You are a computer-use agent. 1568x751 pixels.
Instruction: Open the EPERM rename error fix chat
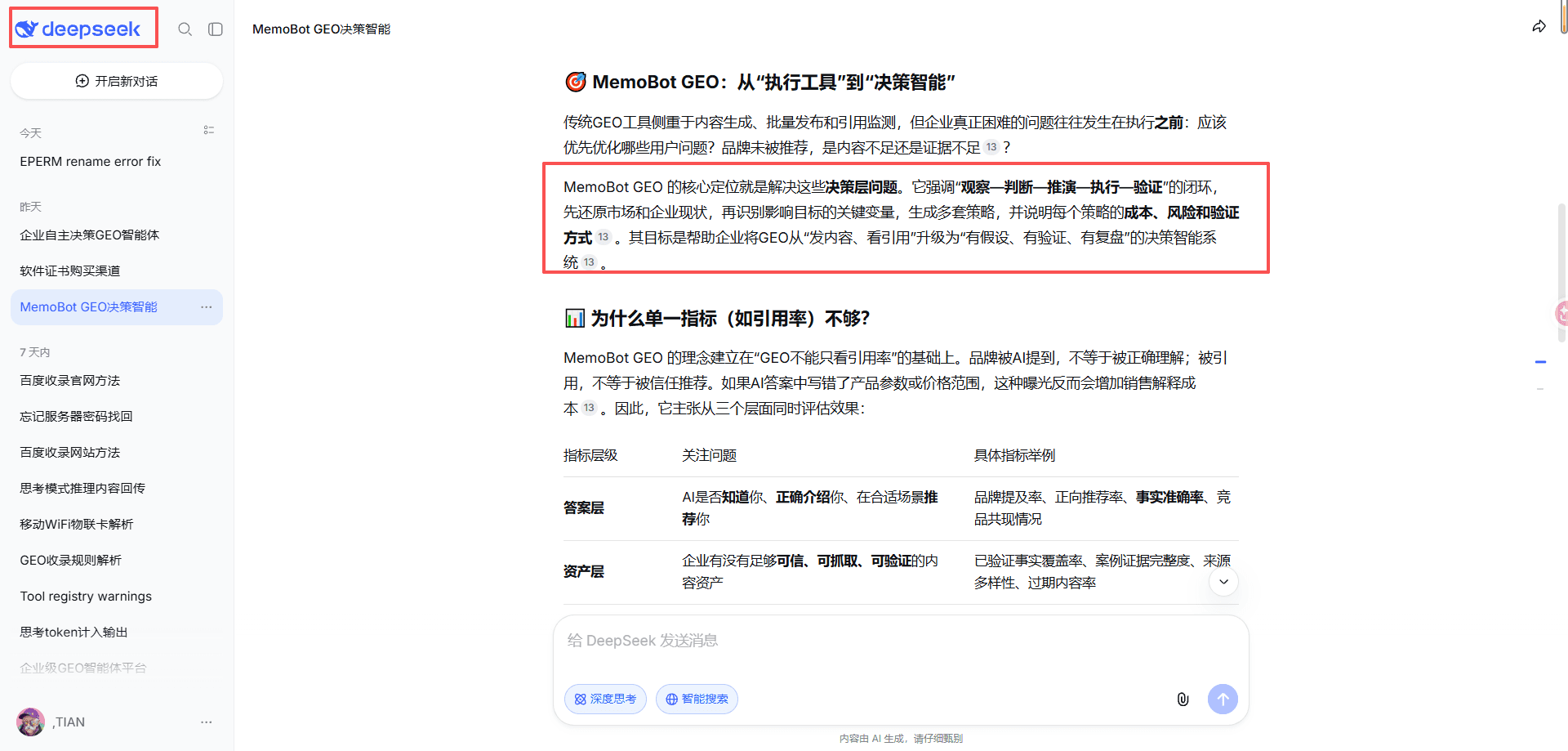tap(117, 162)
